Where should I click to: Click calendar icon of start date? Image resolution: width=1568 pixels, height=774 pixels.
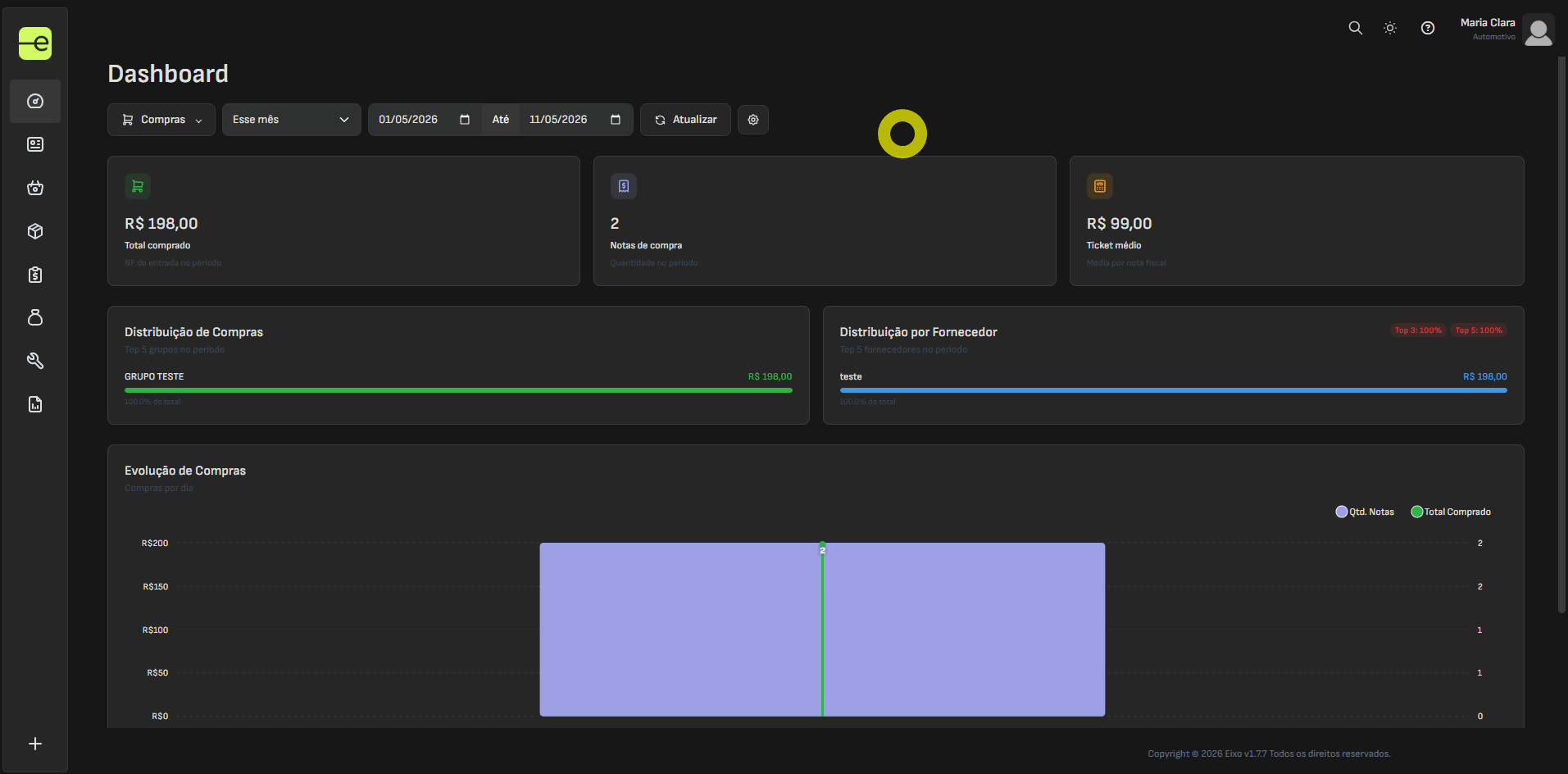(x=465, y=120)
